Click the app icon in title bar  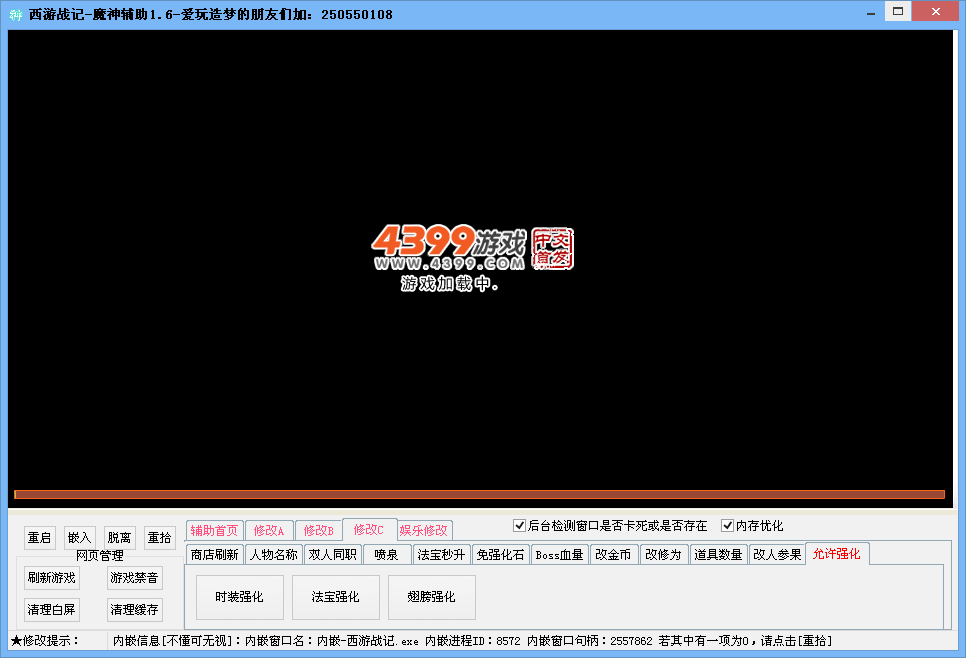(15, 14)
